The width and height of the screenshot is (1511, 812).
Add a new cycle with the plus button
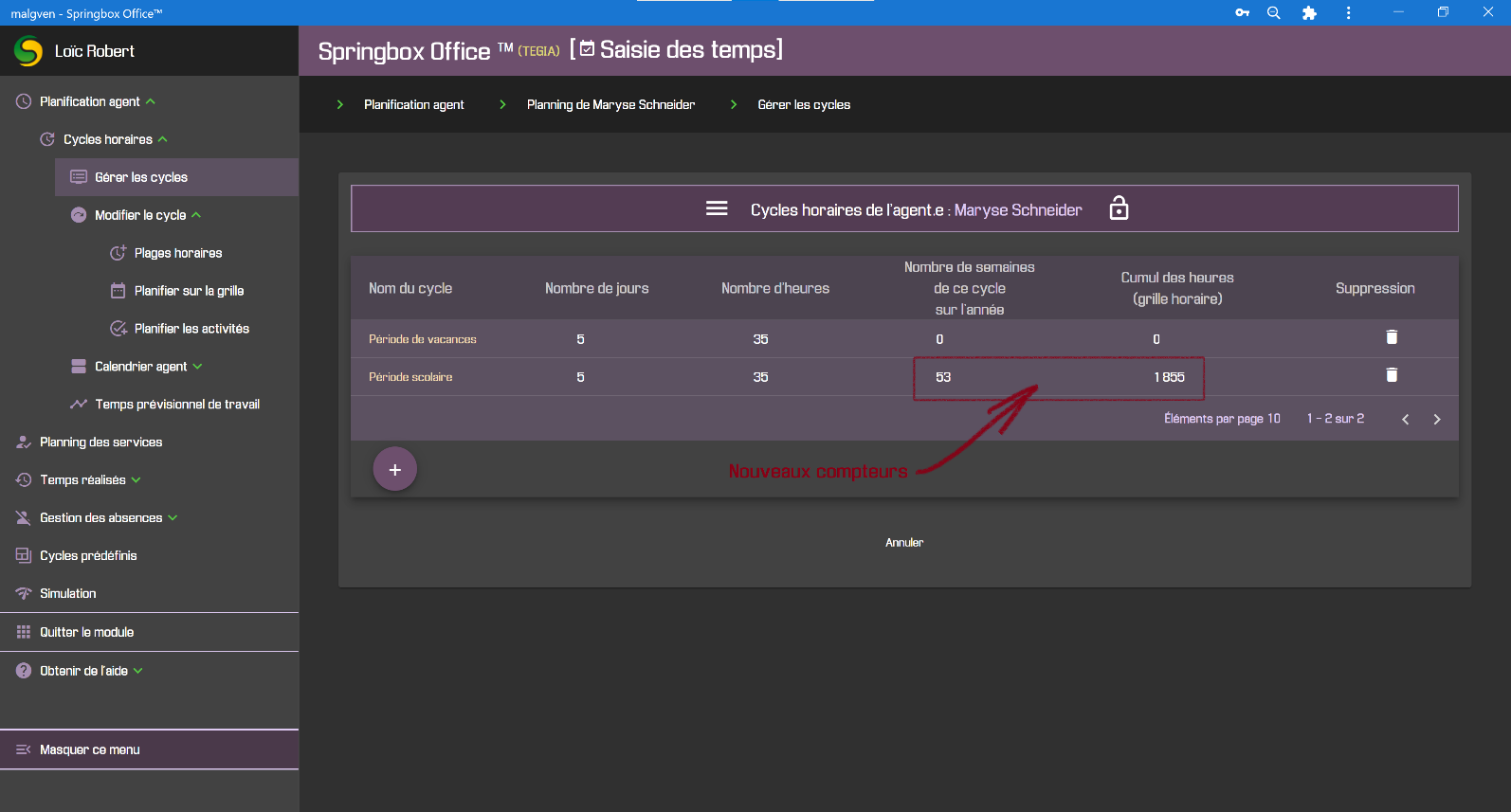(x=395, y=469)
